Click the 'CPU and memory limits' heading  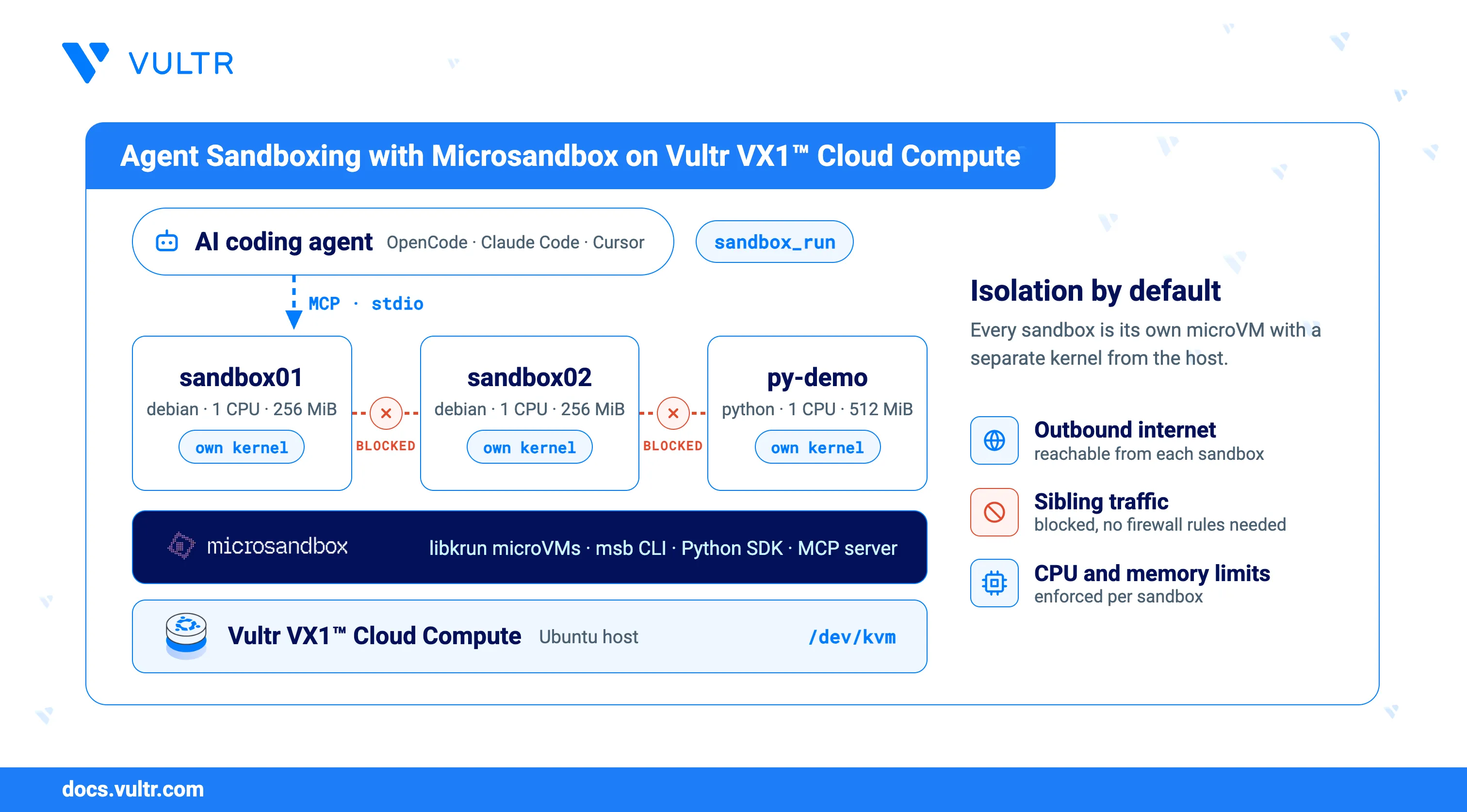coord(1152,573)
